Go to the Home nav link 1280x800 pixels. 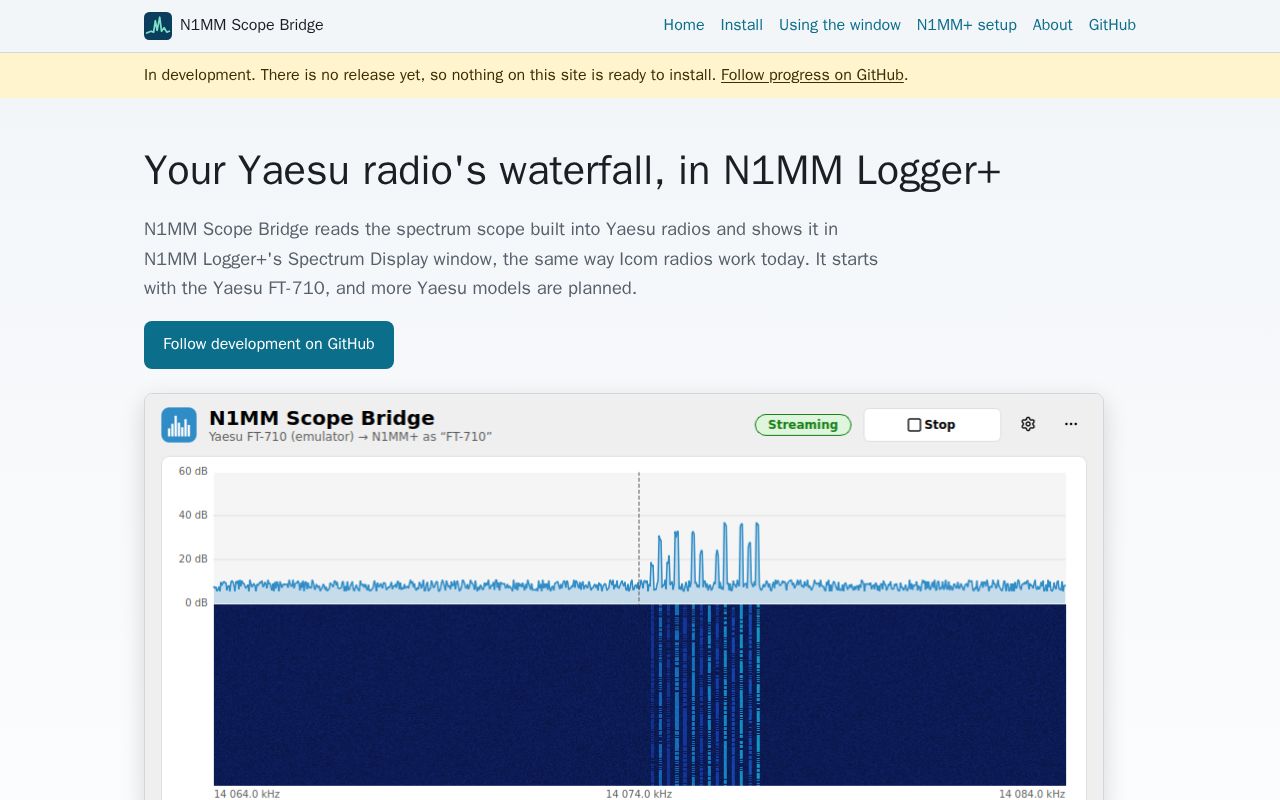(x=684, y=25)
